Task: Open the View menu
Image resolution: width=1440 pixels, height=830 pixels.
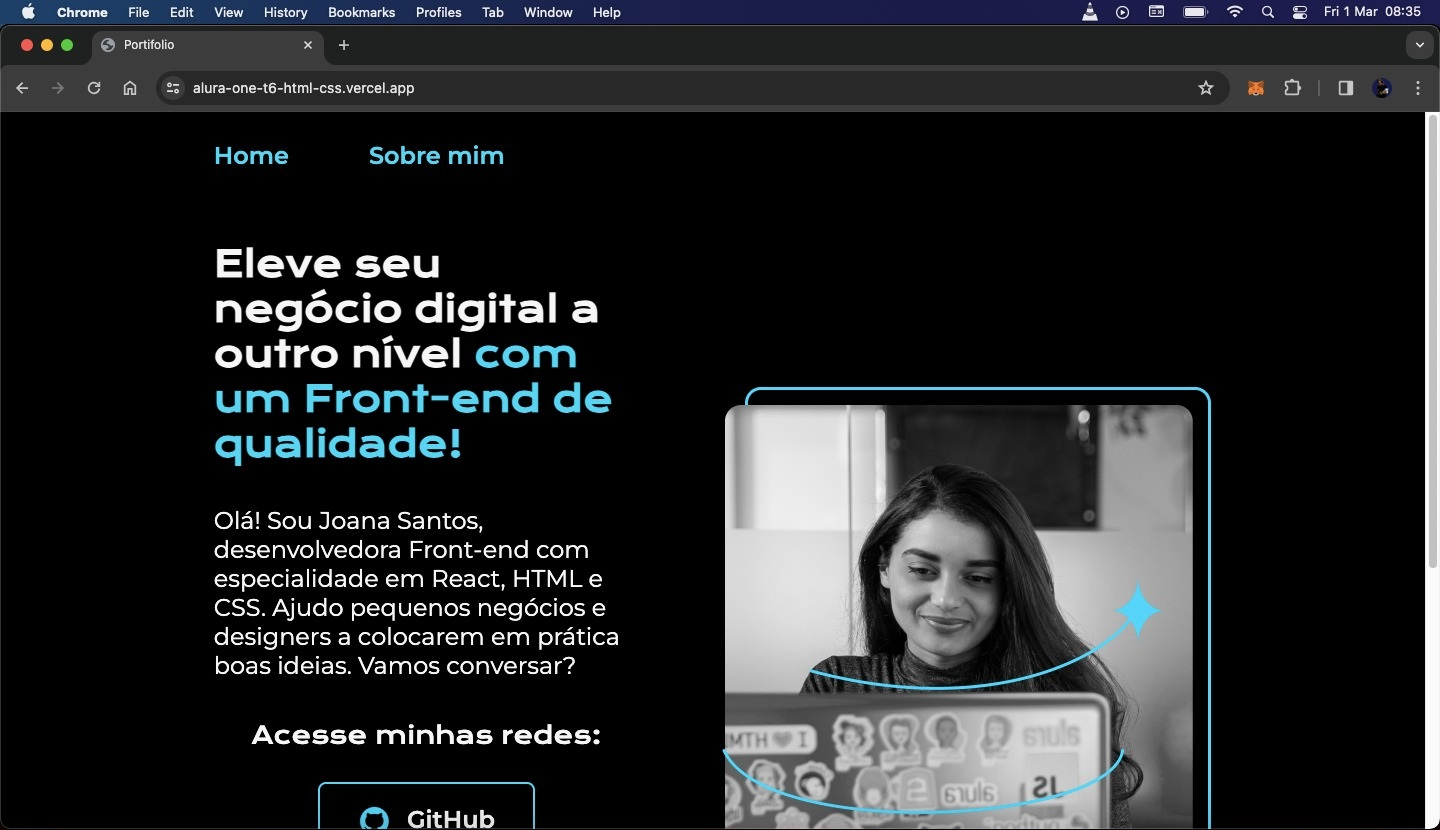Action: coord(229,12)
